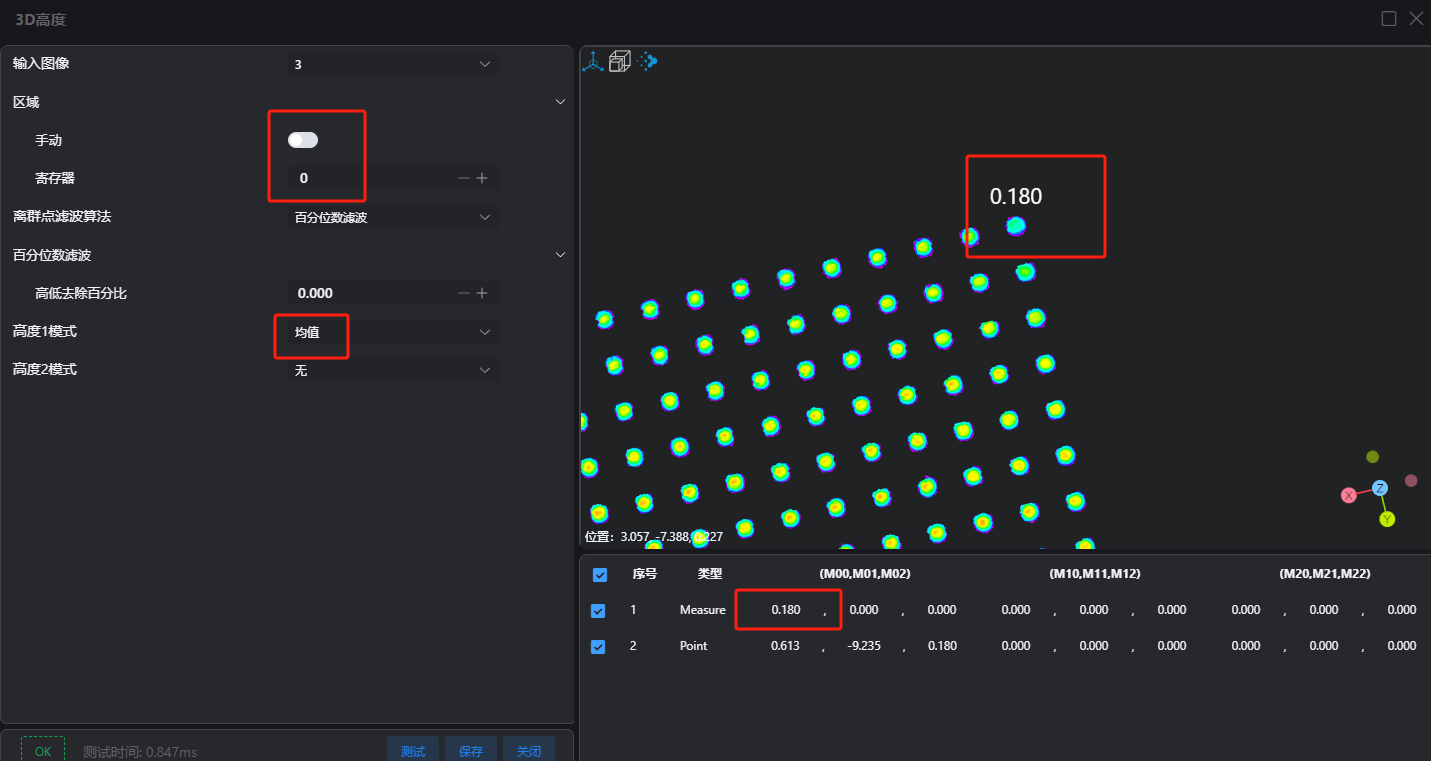Maximize the 3D高度 window
The image size is (1431, 761).
1389,18
